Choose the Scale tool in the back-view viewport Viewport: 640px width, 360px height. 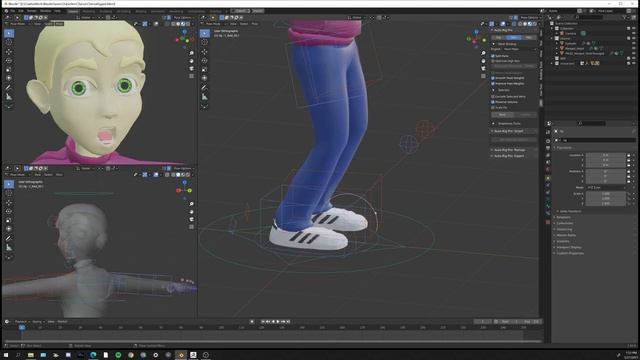pos(9,220)
